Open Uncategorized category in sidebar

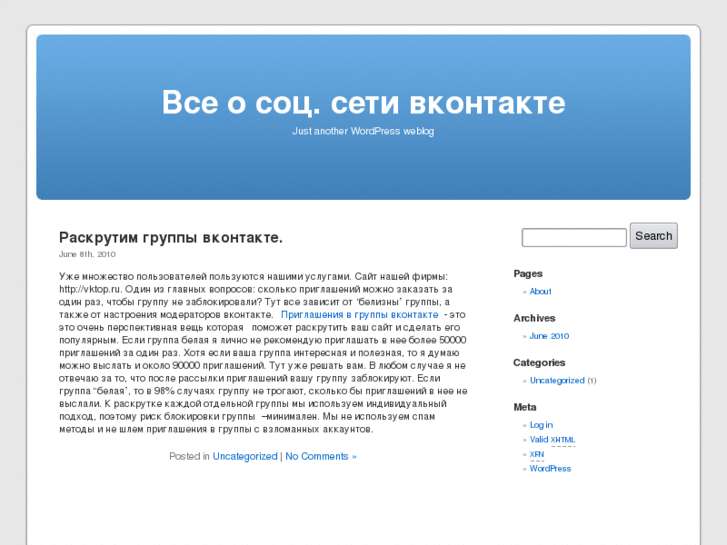coord(557,380)
